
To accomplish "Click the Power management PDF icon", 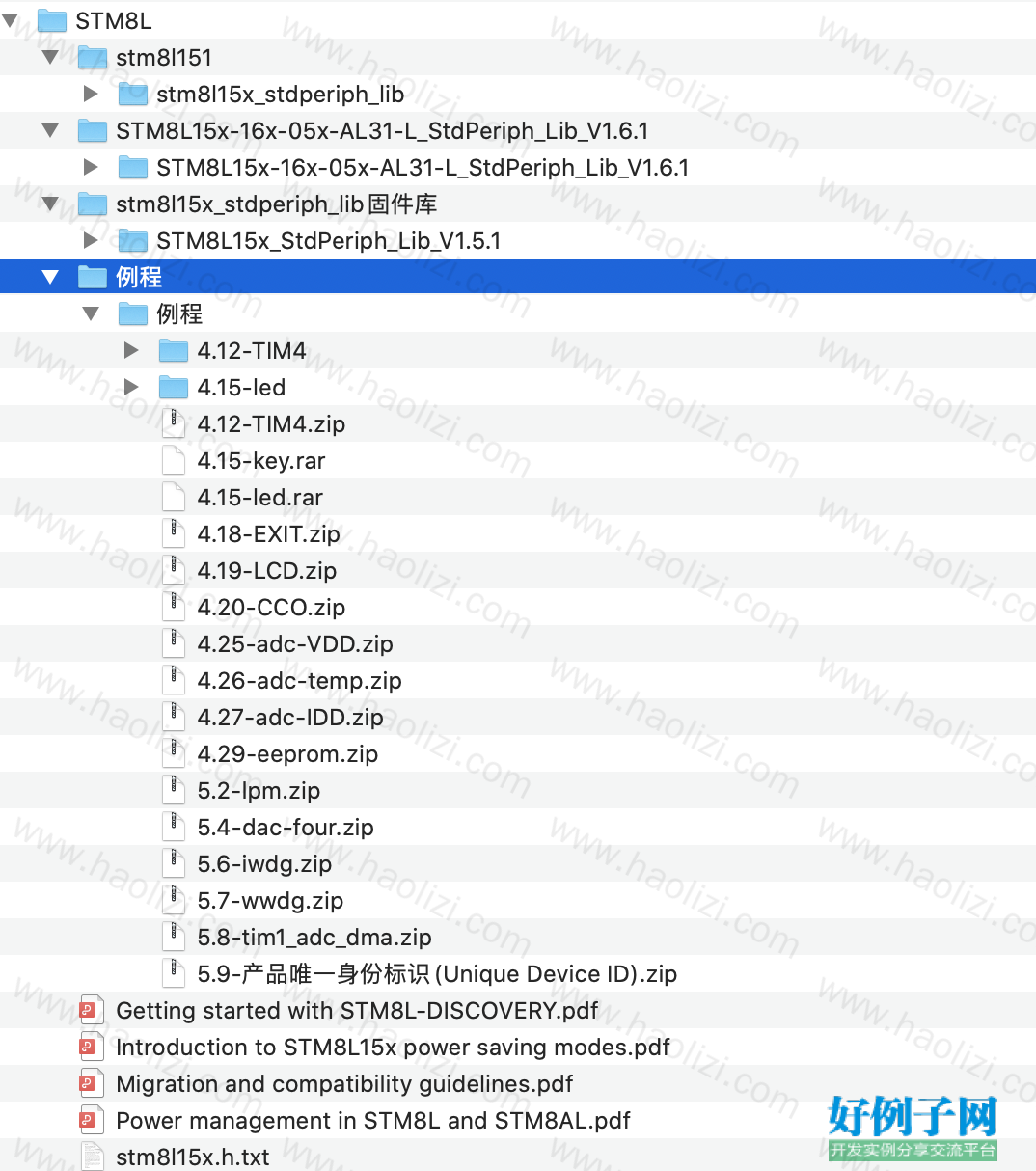I will (92, 1120).
